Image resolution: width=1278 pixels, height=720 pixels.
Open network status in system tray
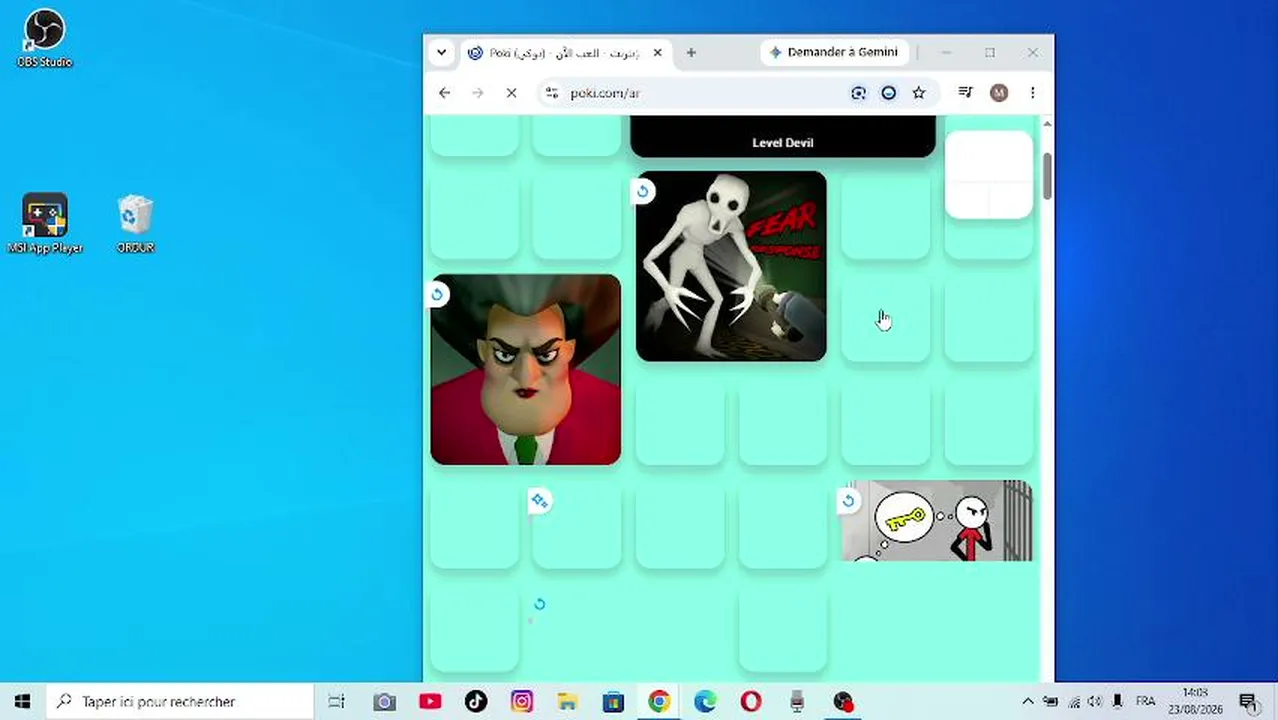pyautogui.click(x=1073, y=701)
